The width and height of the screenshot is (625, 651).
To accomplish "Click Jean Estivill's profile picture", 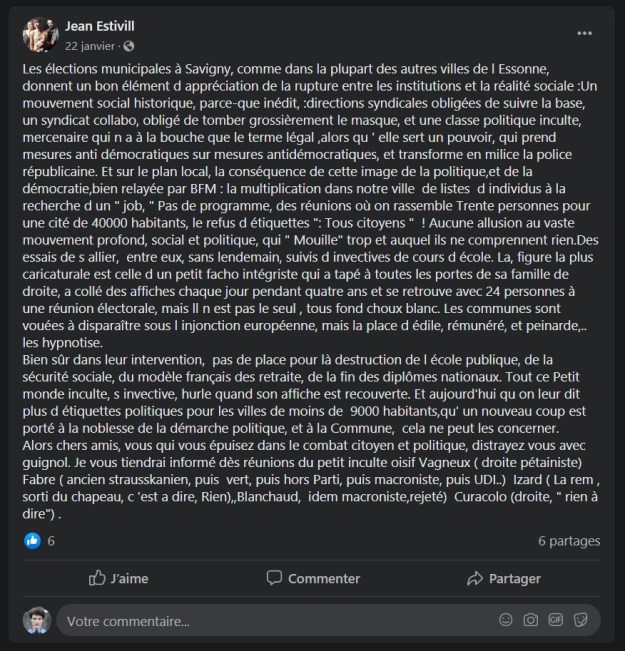I will click(40, 35).
